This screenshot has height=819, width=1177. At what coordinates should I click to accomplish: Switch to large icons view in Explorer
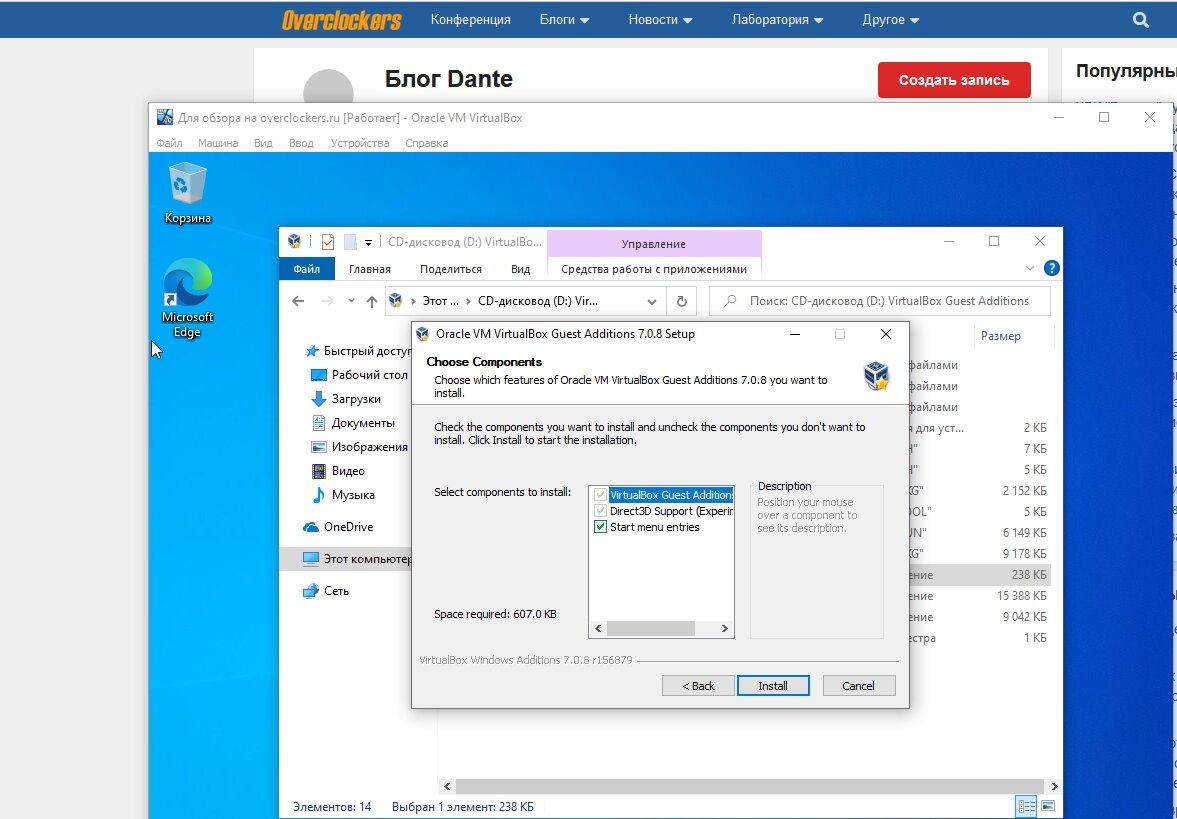[x=1047, y=807]
